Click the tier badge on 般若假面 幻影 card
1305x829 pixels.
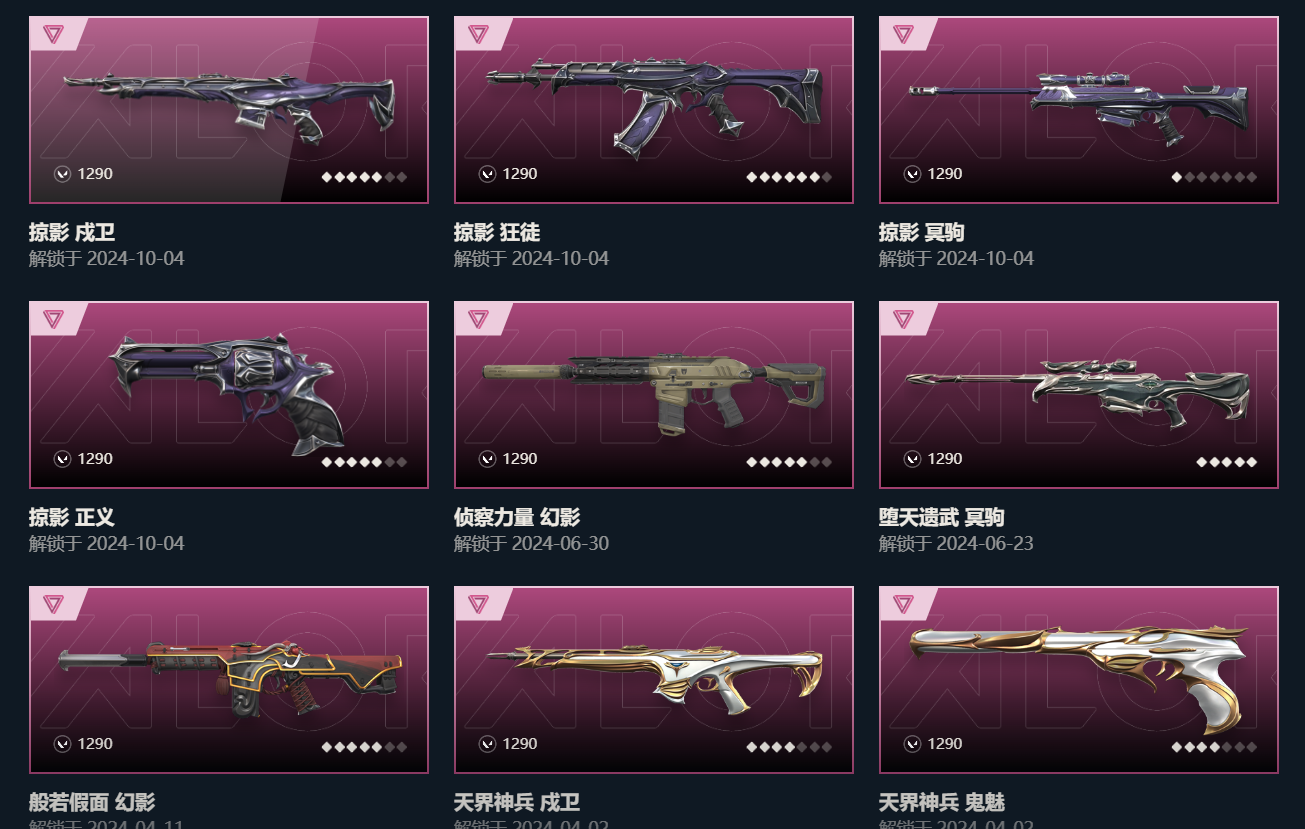[x=53, y=604]
